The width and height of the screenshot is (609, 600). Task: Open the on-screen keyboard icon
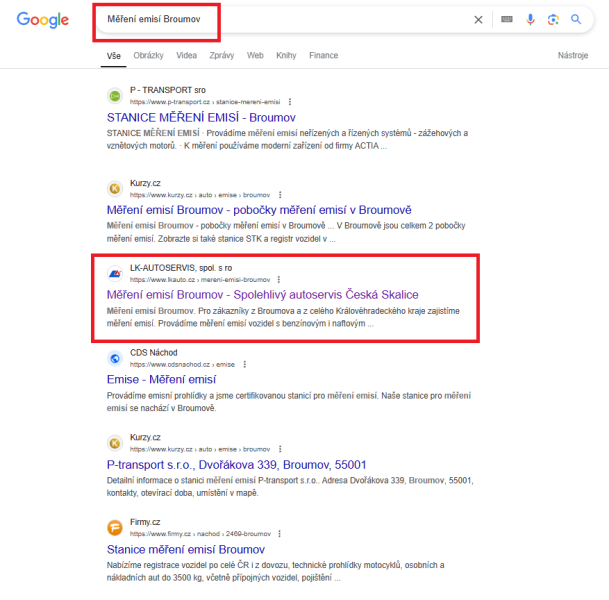point(506,19)
